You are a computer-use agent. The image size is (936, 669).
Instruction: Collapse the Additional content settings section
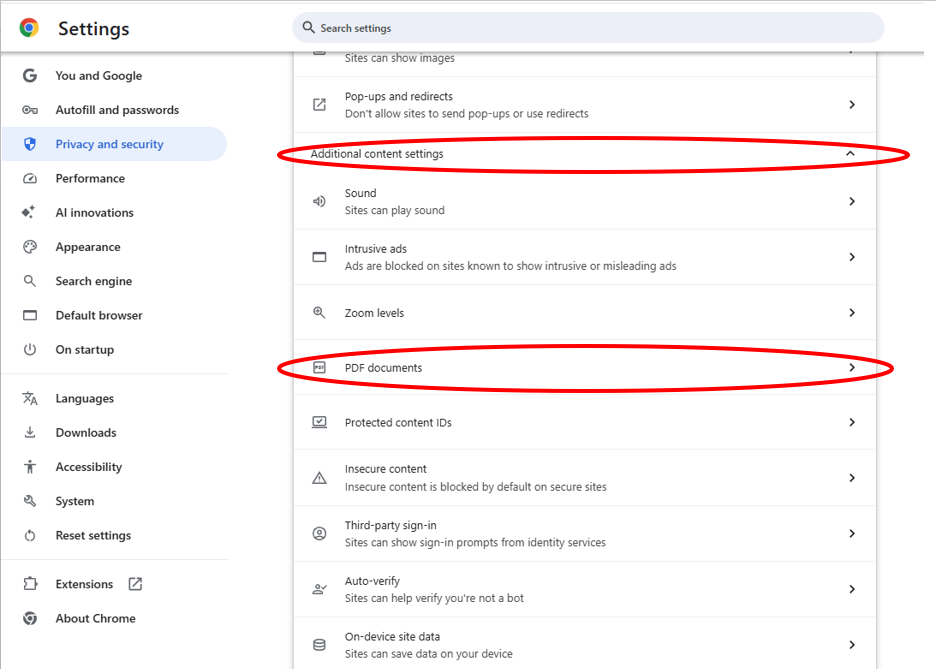[852, 153]
